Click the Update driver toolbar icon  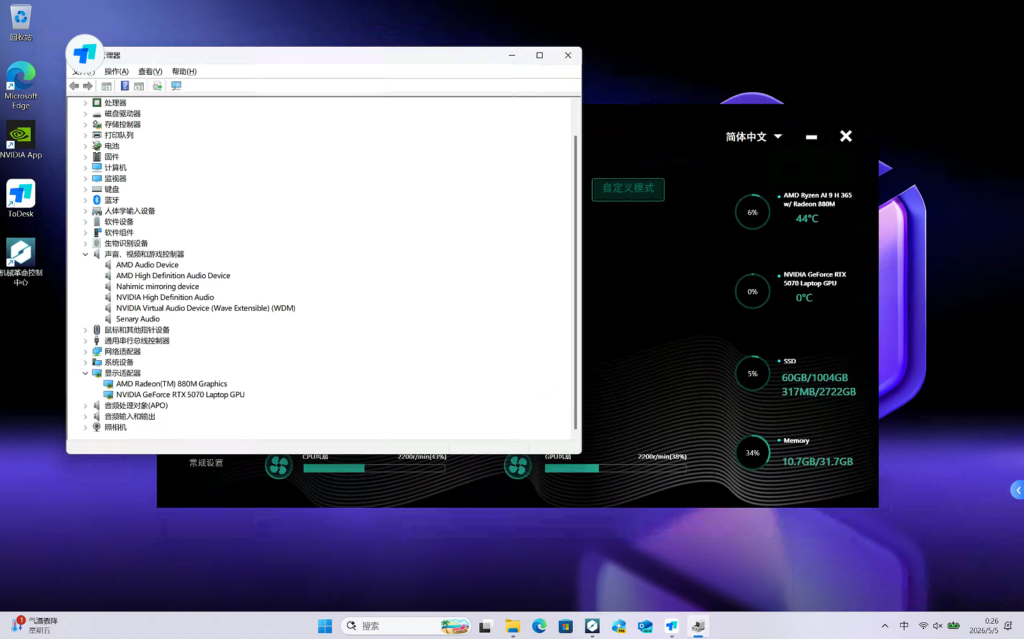[x=157, y=86]
